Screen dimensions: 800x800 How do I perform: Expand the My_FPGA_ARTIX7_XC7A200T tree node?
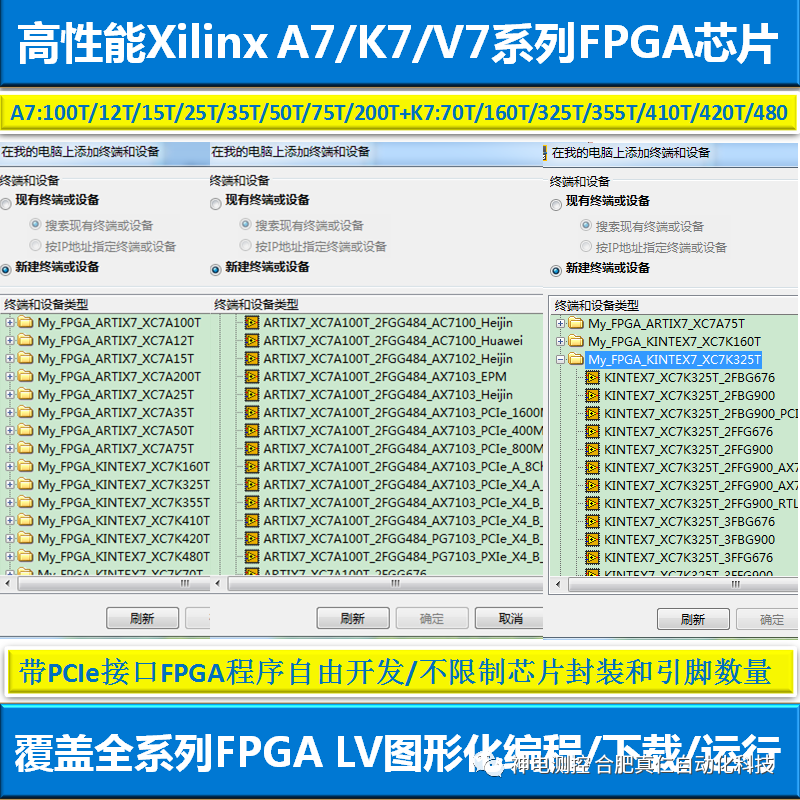(10, 377)
